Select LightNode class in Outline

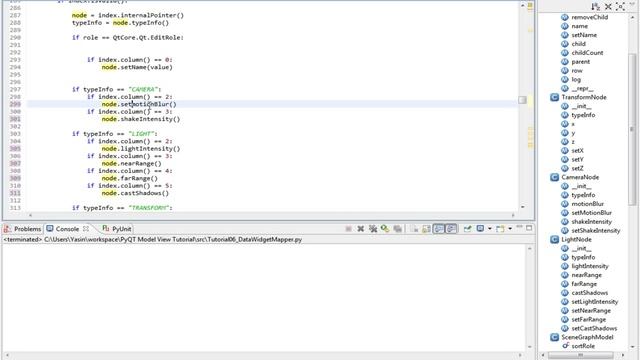pyautogui.click(x=576, y=240)
